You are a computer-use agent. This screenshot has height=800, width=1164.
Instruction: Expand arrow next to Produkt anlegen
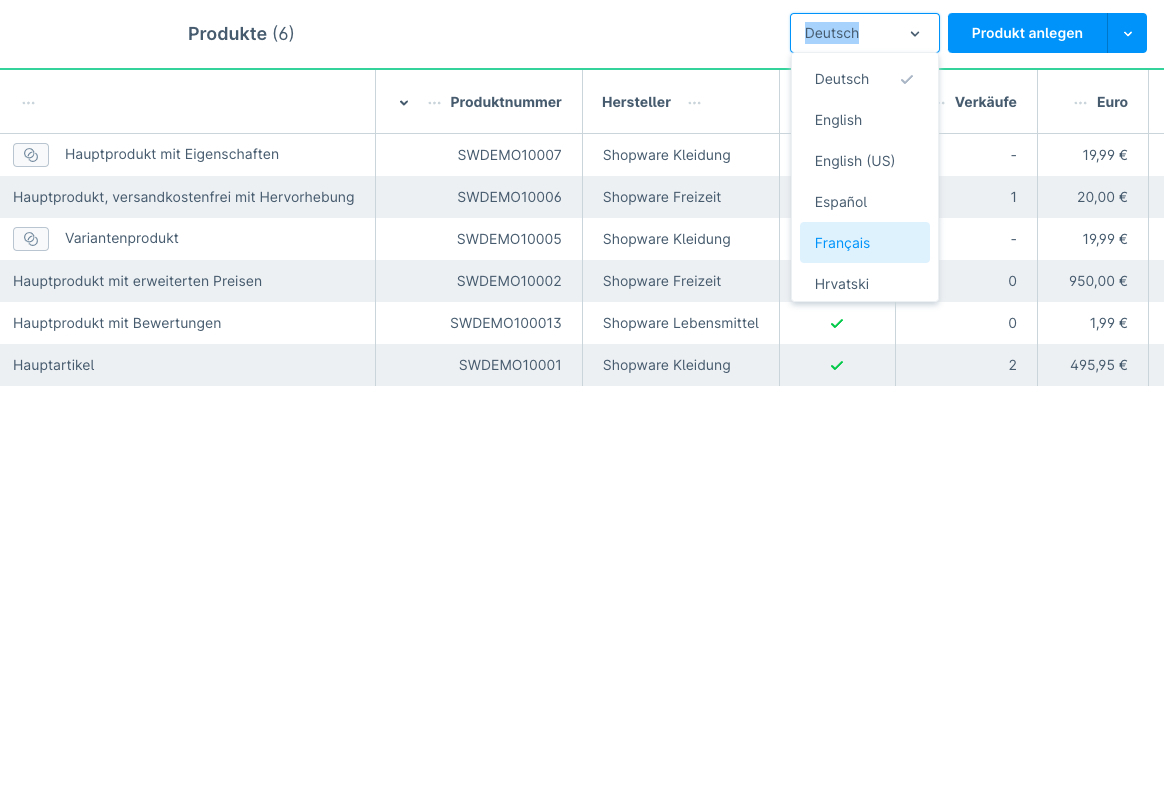coord(1127,34)
